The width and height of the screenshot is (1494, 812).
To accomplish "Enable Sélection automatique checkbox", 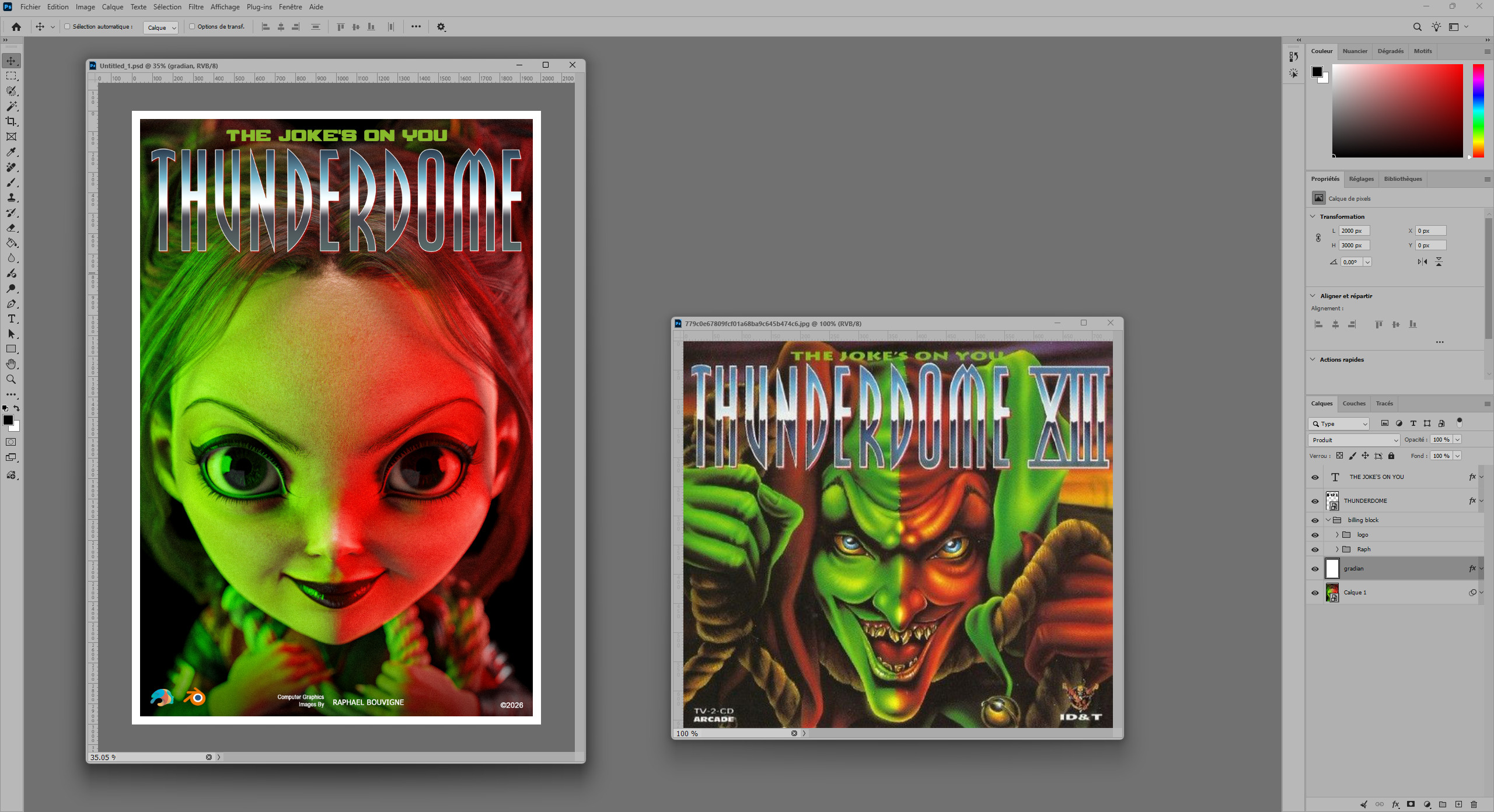I will click(x=67, y=27).
